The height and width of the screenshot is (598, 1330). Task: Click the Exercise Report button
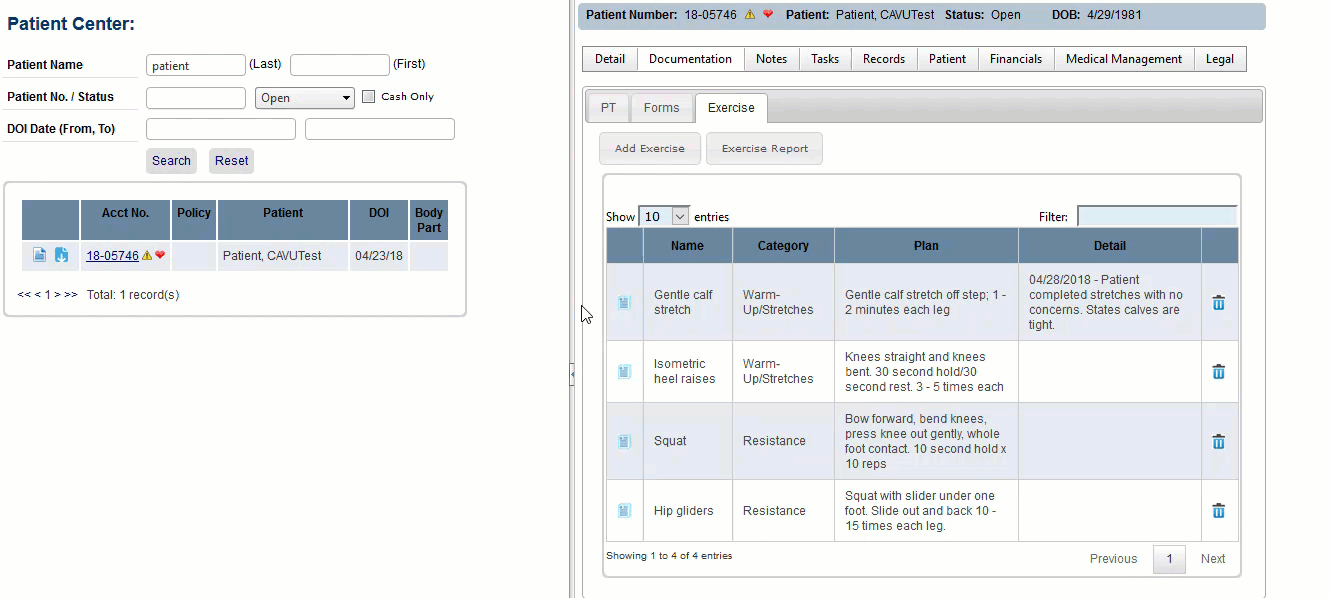coord(765,149)
